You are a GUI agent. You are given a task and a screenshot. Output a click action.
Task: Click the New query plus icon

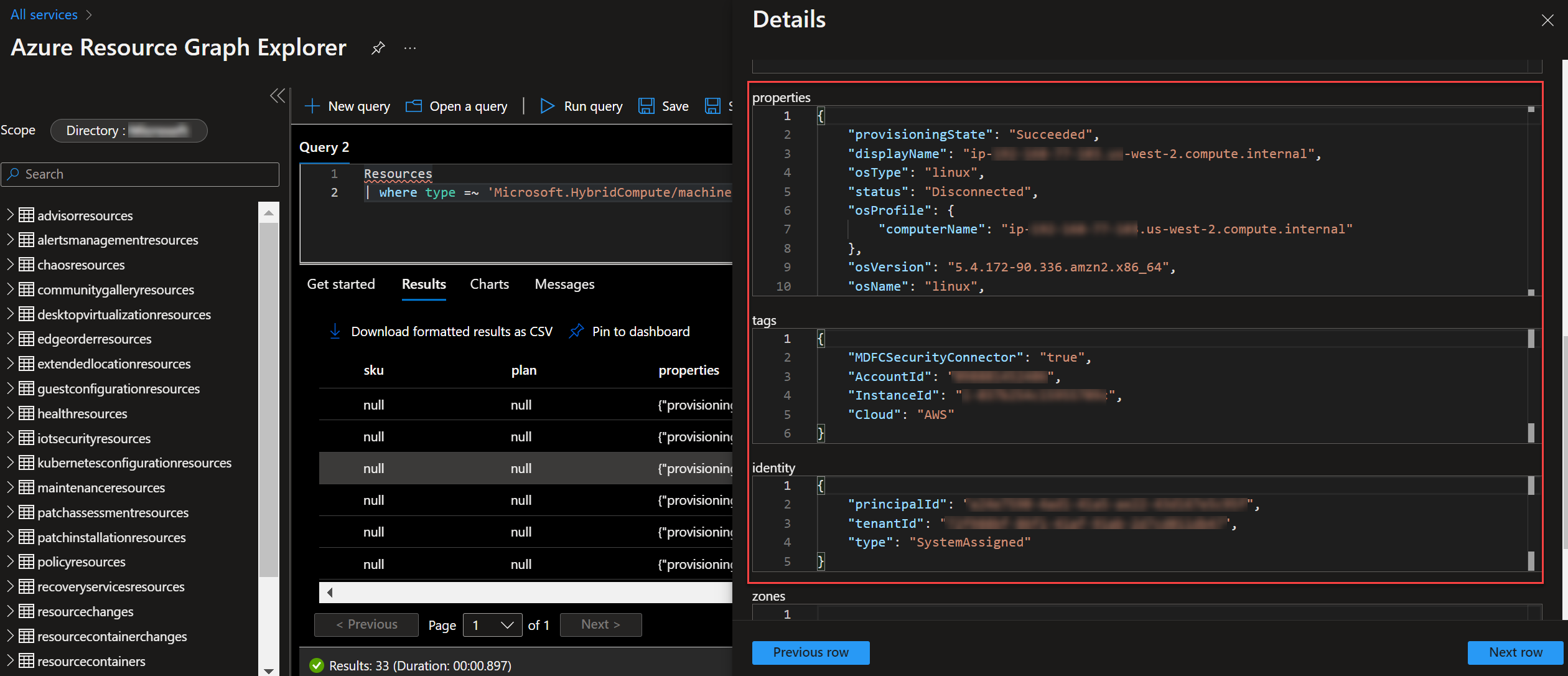[312, 106]
